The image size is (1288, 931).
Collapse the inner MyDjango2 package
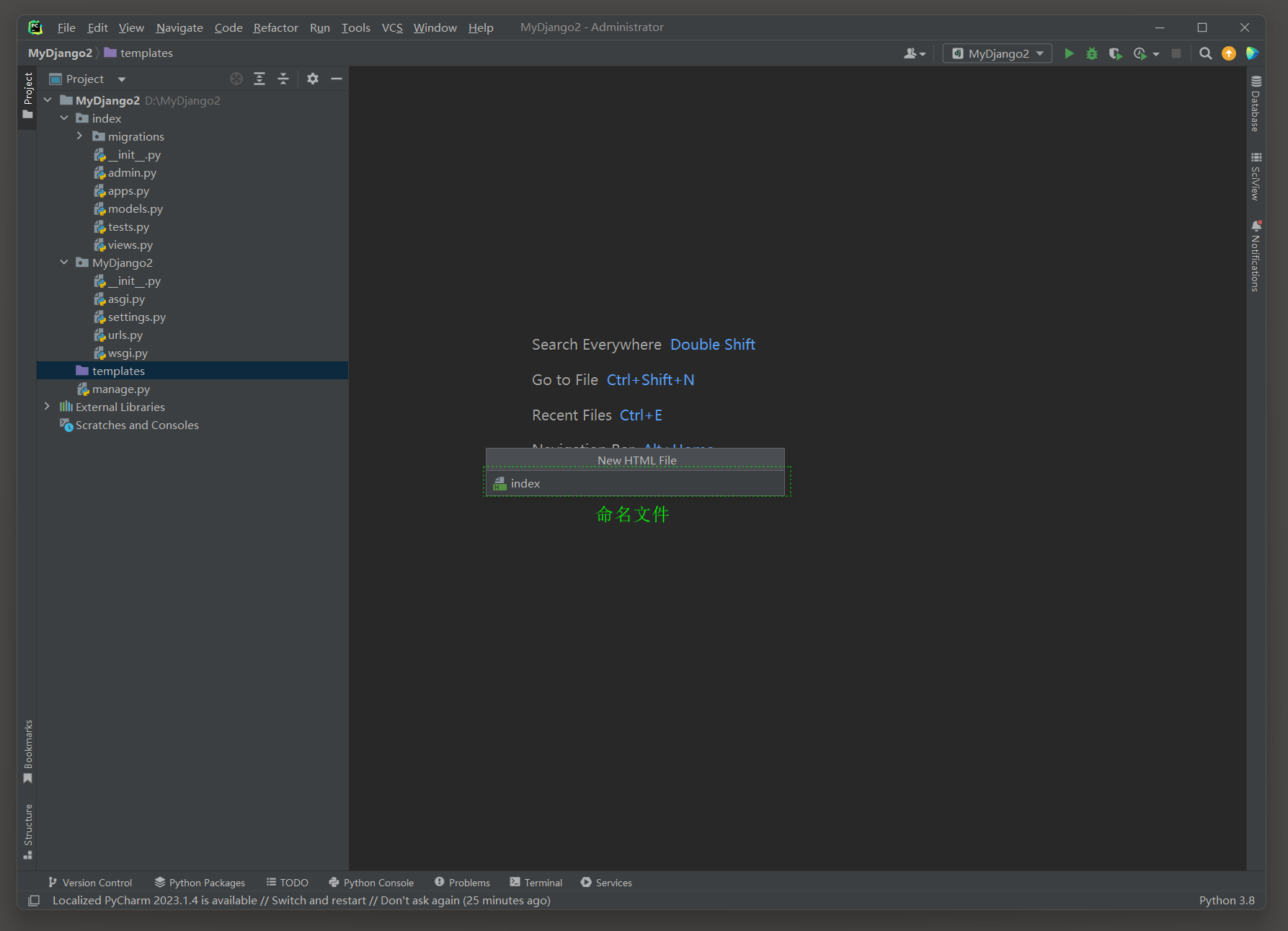[x=64, y=262]
